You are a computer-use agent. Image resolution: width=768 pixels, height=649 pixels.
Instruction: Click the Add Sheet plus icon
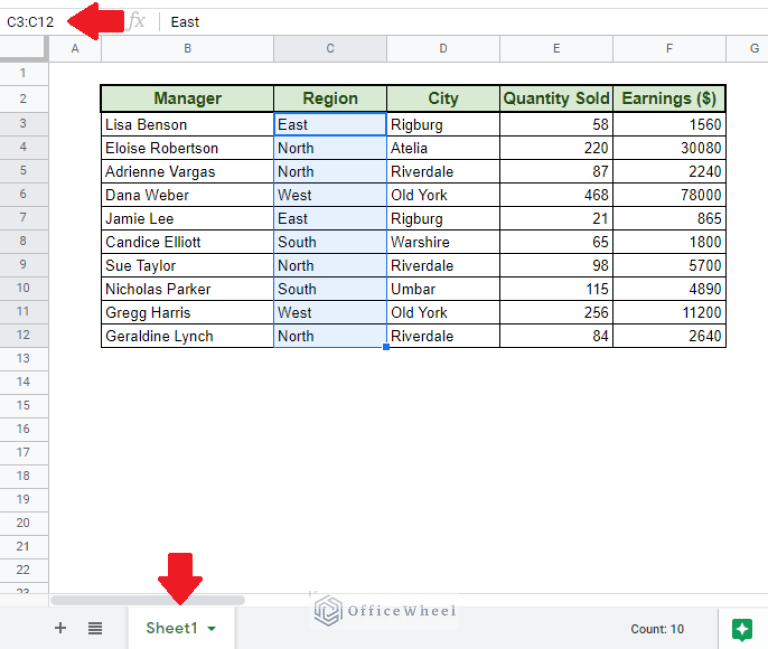coord(60,628)
